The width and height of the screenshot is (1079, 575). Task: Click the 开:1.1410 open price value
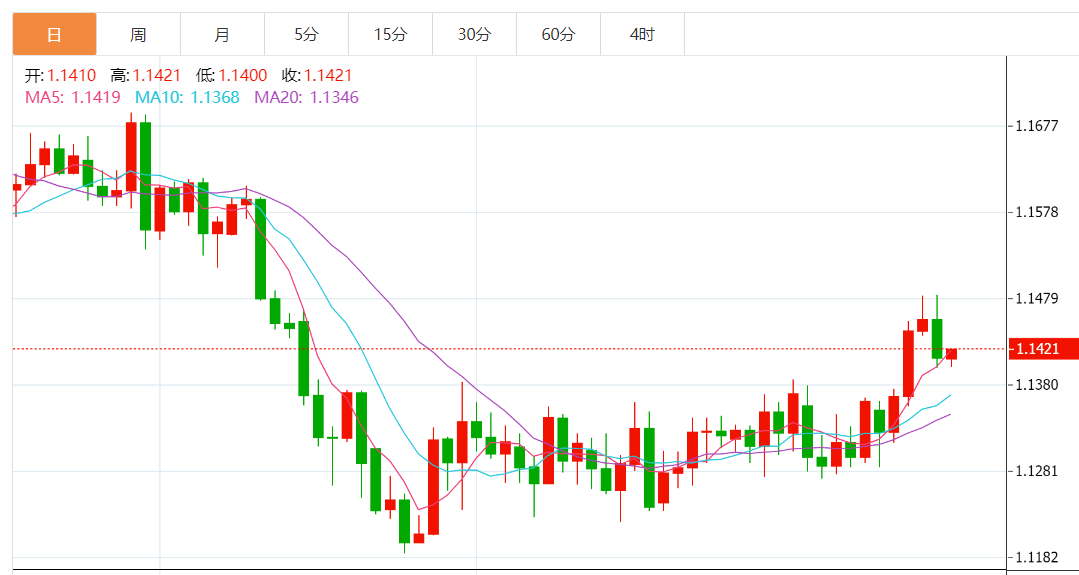point(61,75)
